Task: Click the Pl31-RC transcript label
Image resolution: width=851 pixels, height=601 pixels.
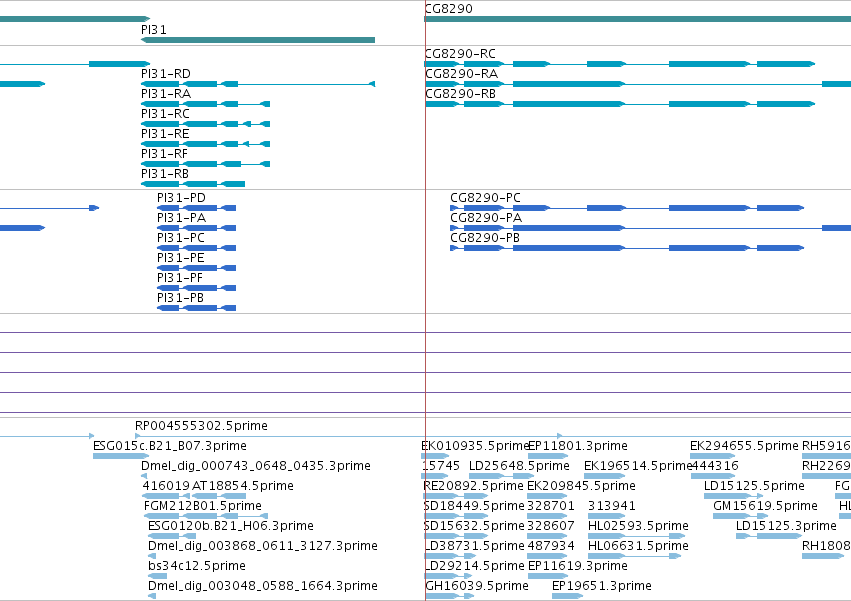Action: pyautogui.click(x=165, y=114)
